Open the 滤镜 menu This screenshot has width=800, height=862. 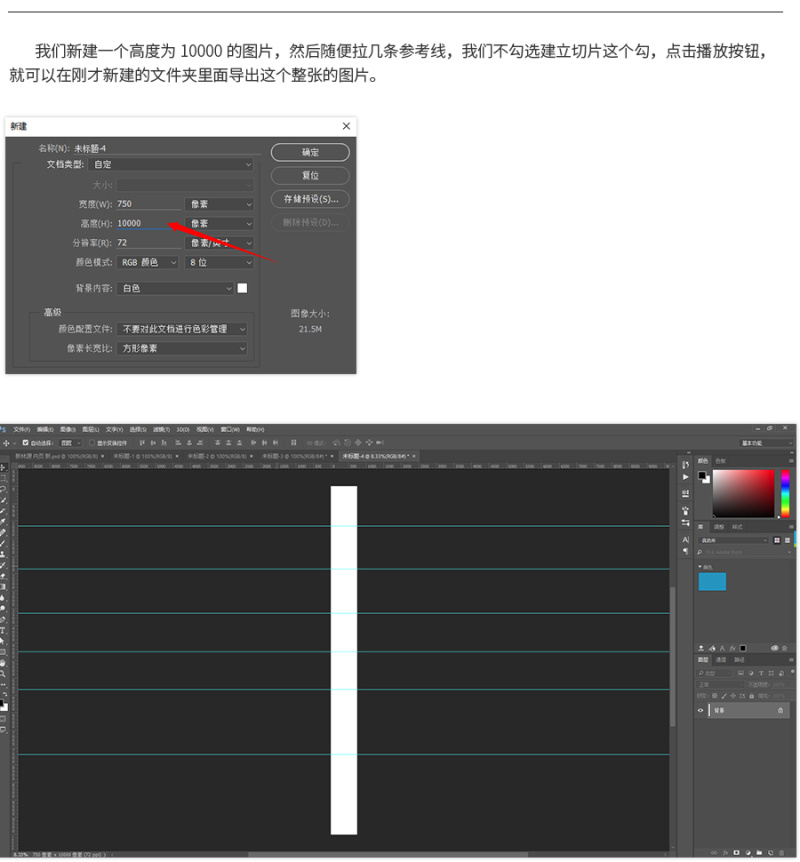[x=158, y=429]
